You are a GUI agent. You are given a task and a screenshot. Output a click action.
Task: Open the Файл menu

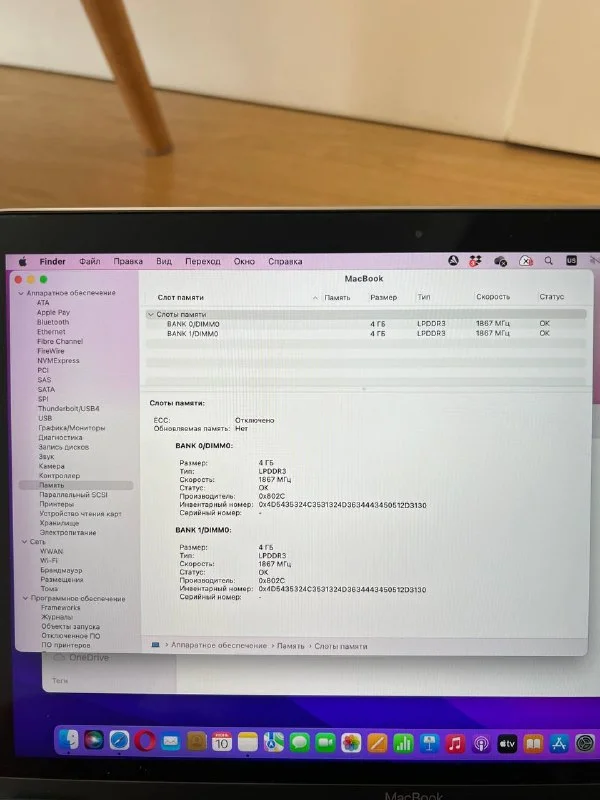coord(90,261)
